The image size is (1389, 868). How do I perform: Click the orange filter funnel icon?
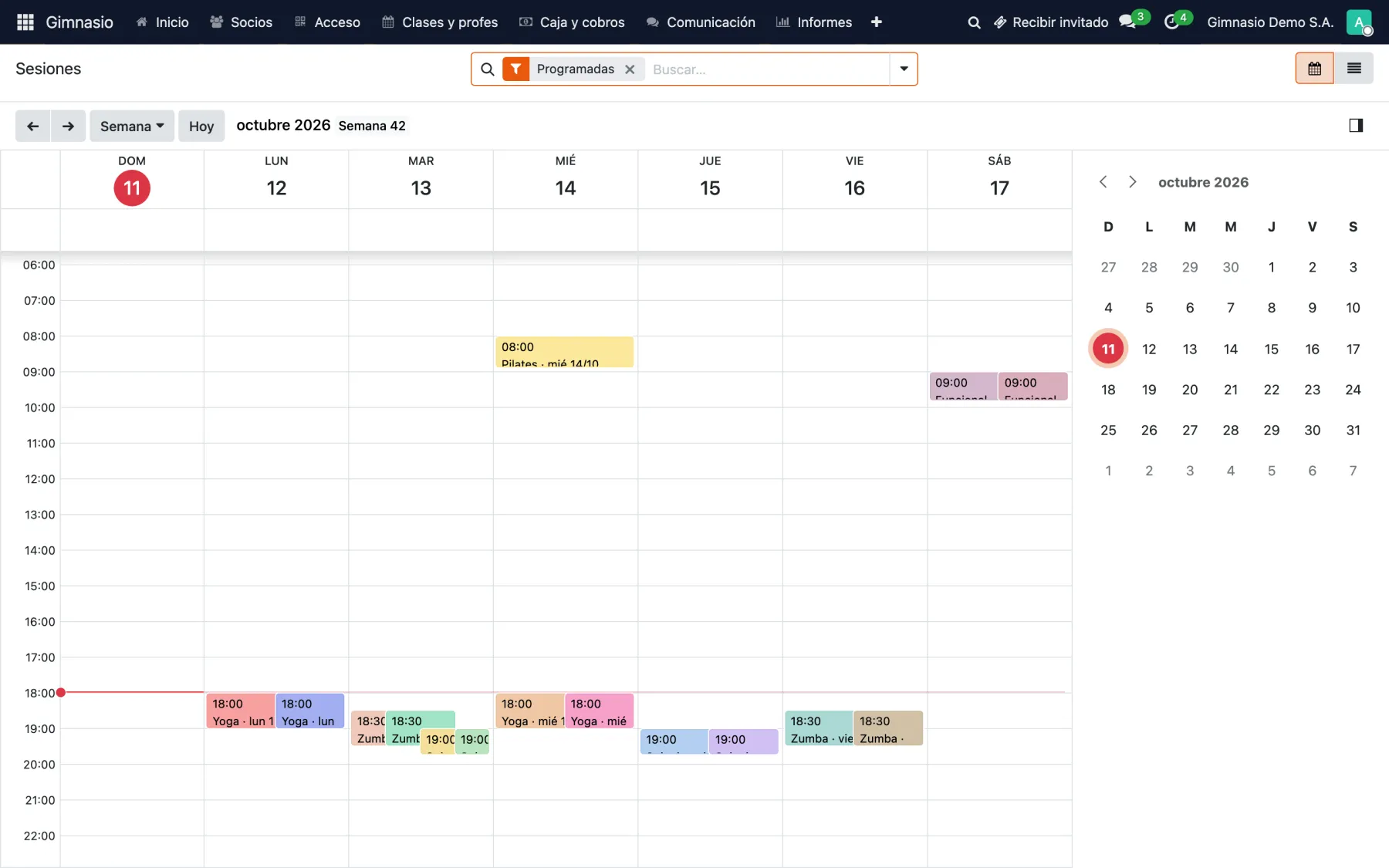click(x=515, y=69)
